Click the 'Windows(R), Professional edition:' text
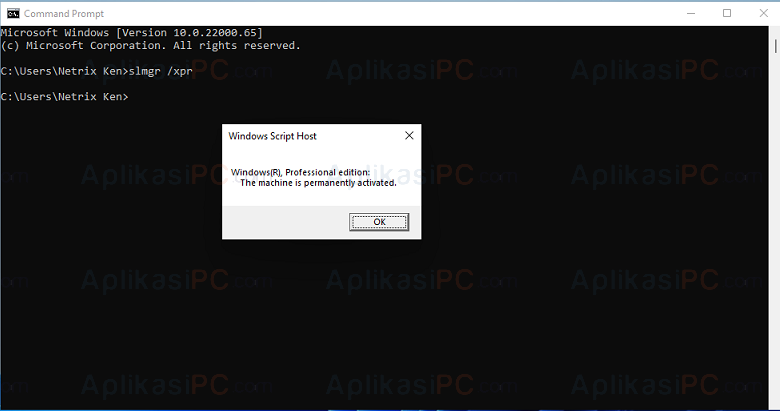This screenshot has height=411, width=780. click(x=300, y=172)
